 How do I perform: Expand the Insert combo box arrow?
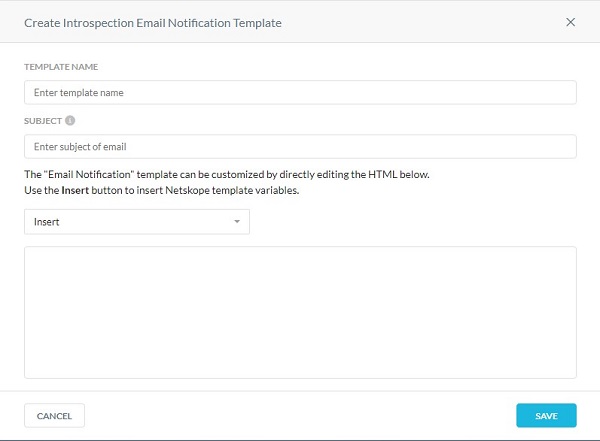click(x=237, y=222)
